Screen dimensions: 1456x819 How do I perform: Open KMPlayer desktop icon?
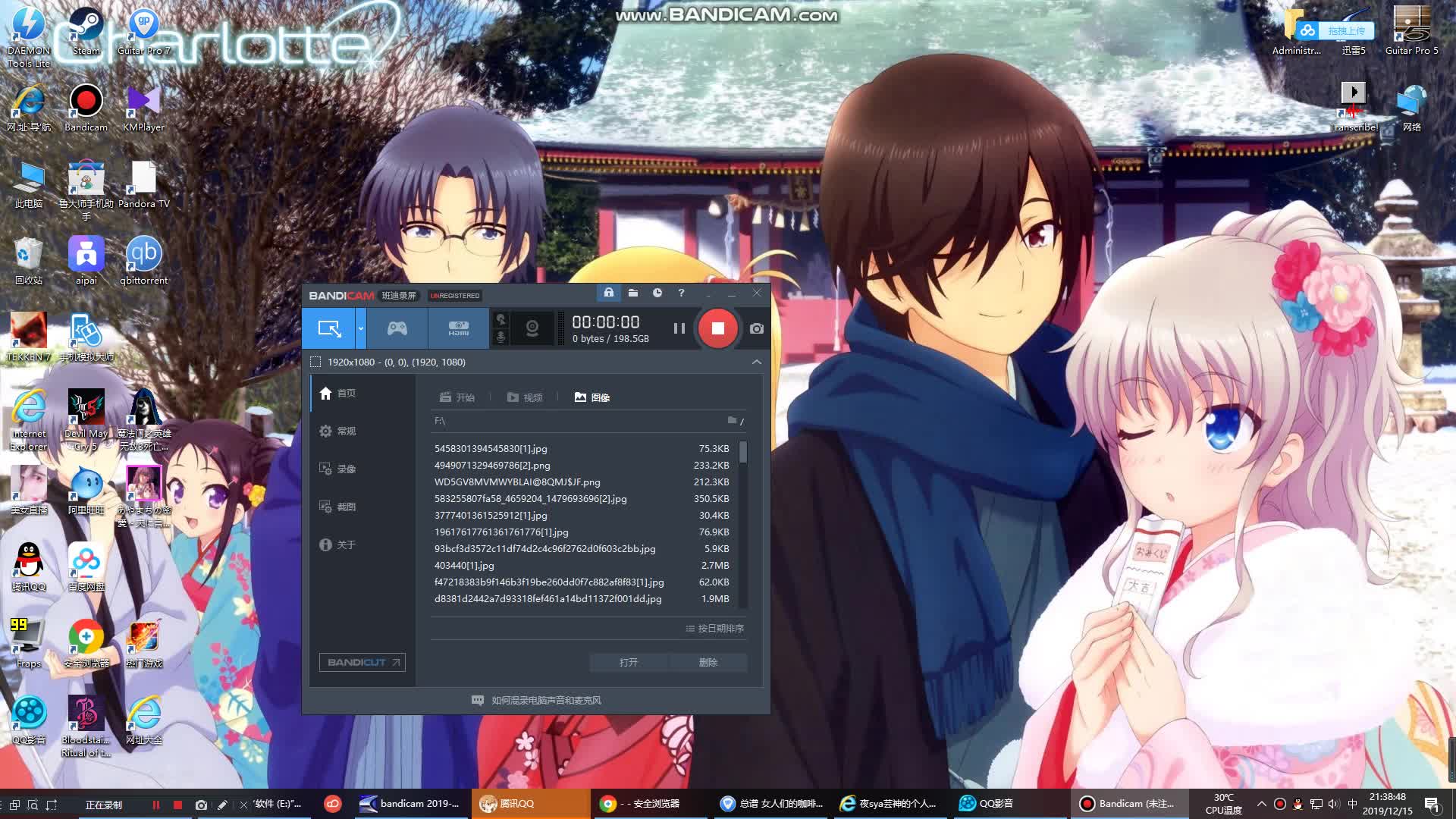143,108
